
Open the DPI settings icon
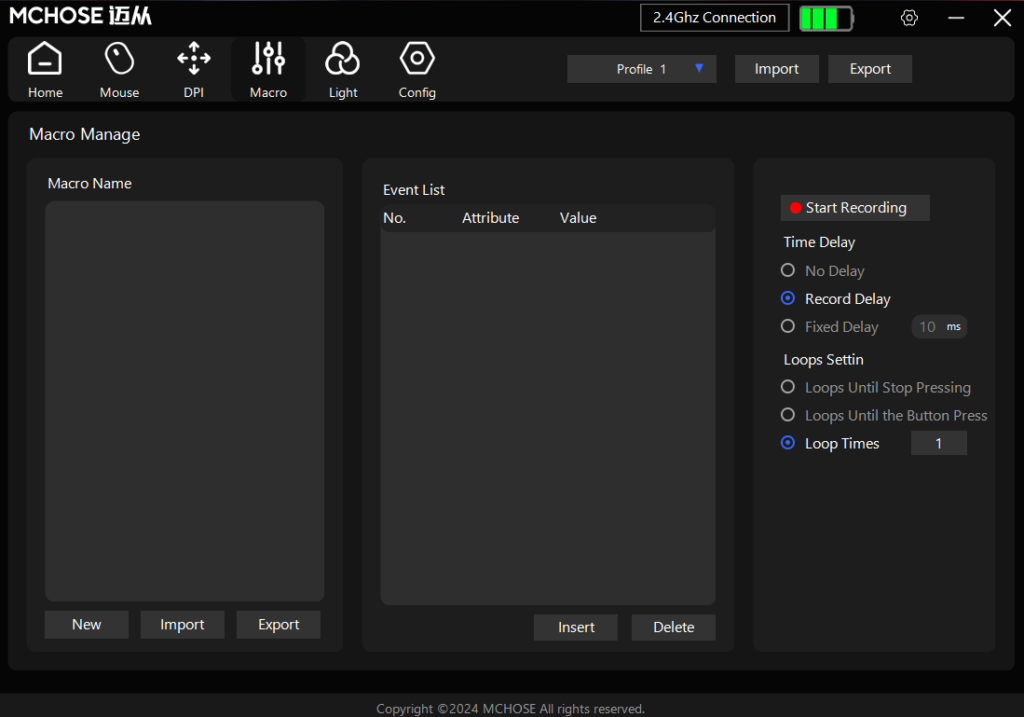click(x=193, y=60)
